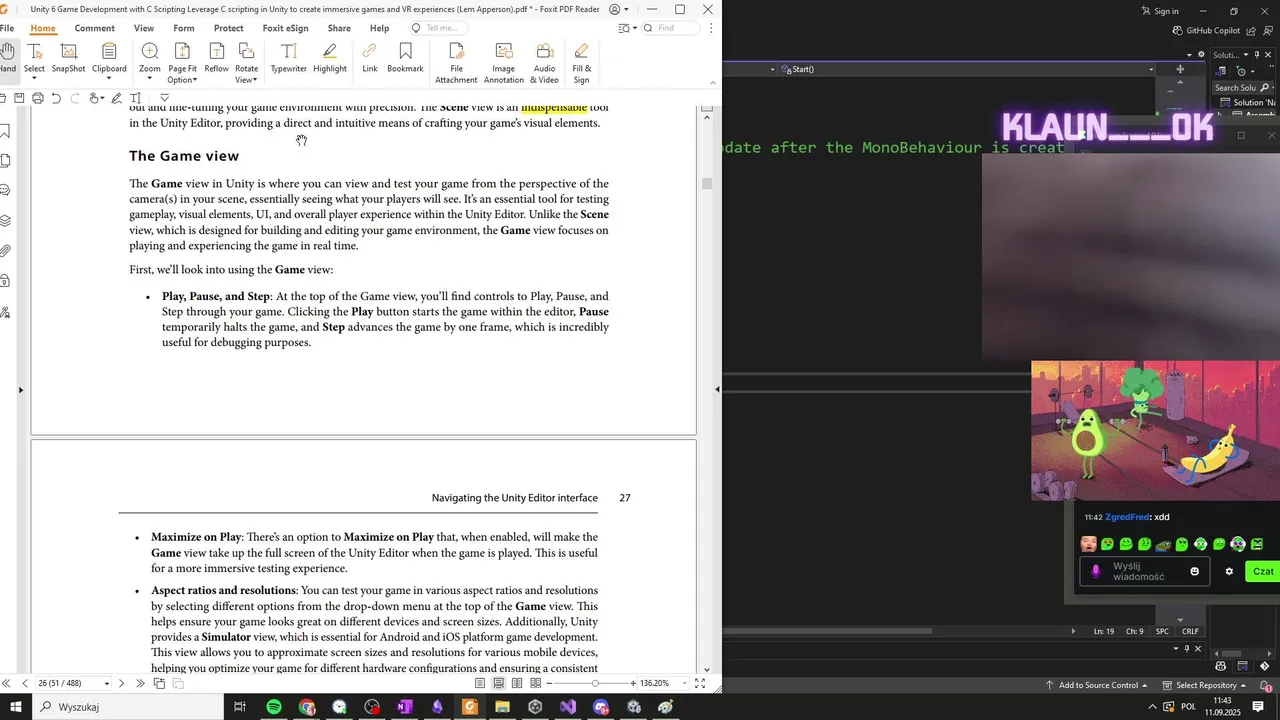1280x720 pixels.
Task: Jump to the last page
Action: click(140, 683)
